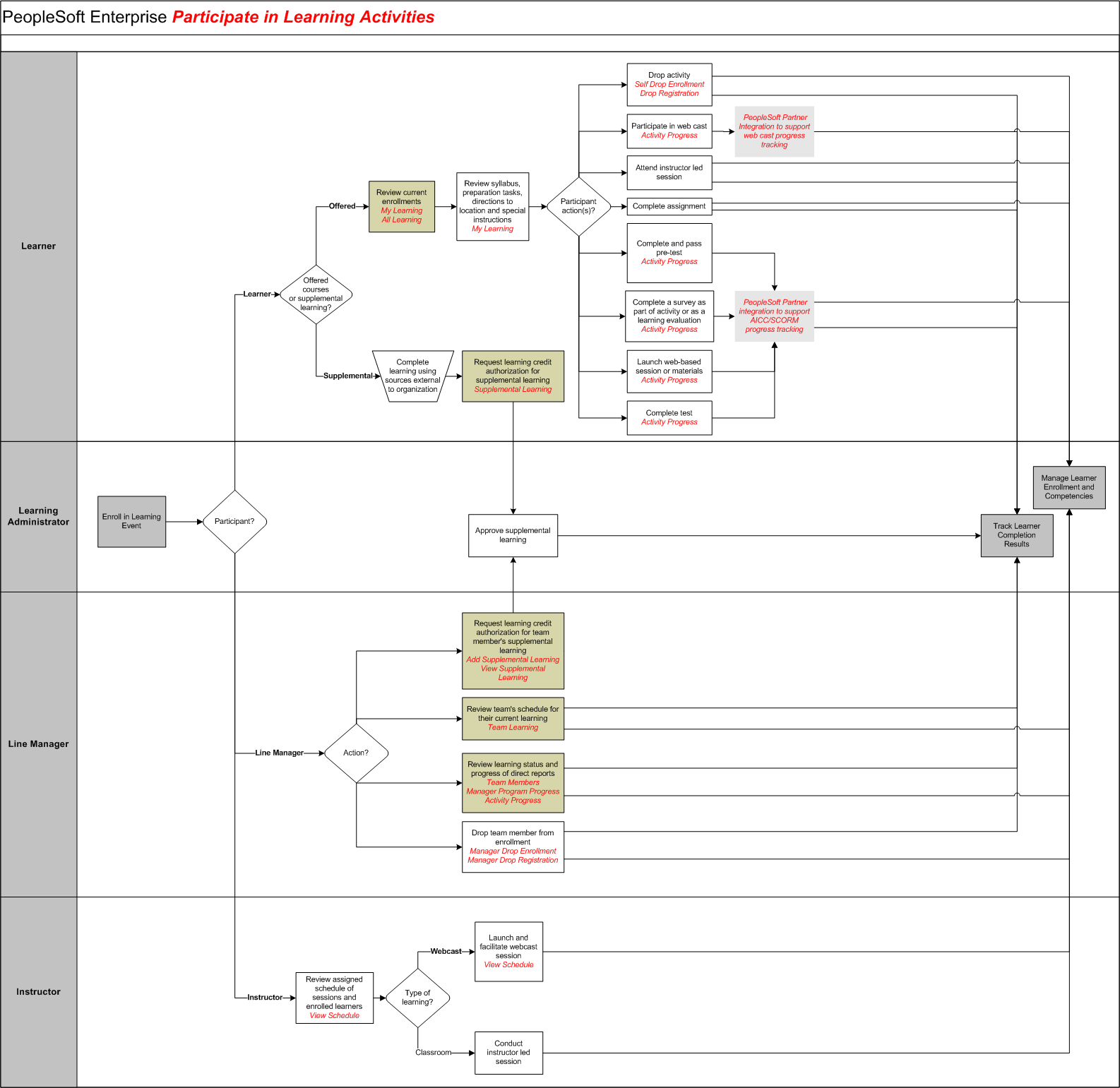This screenshot has height=1088, width=1120.
Task: Select the "Complete test" box
Action: [669, 418]
